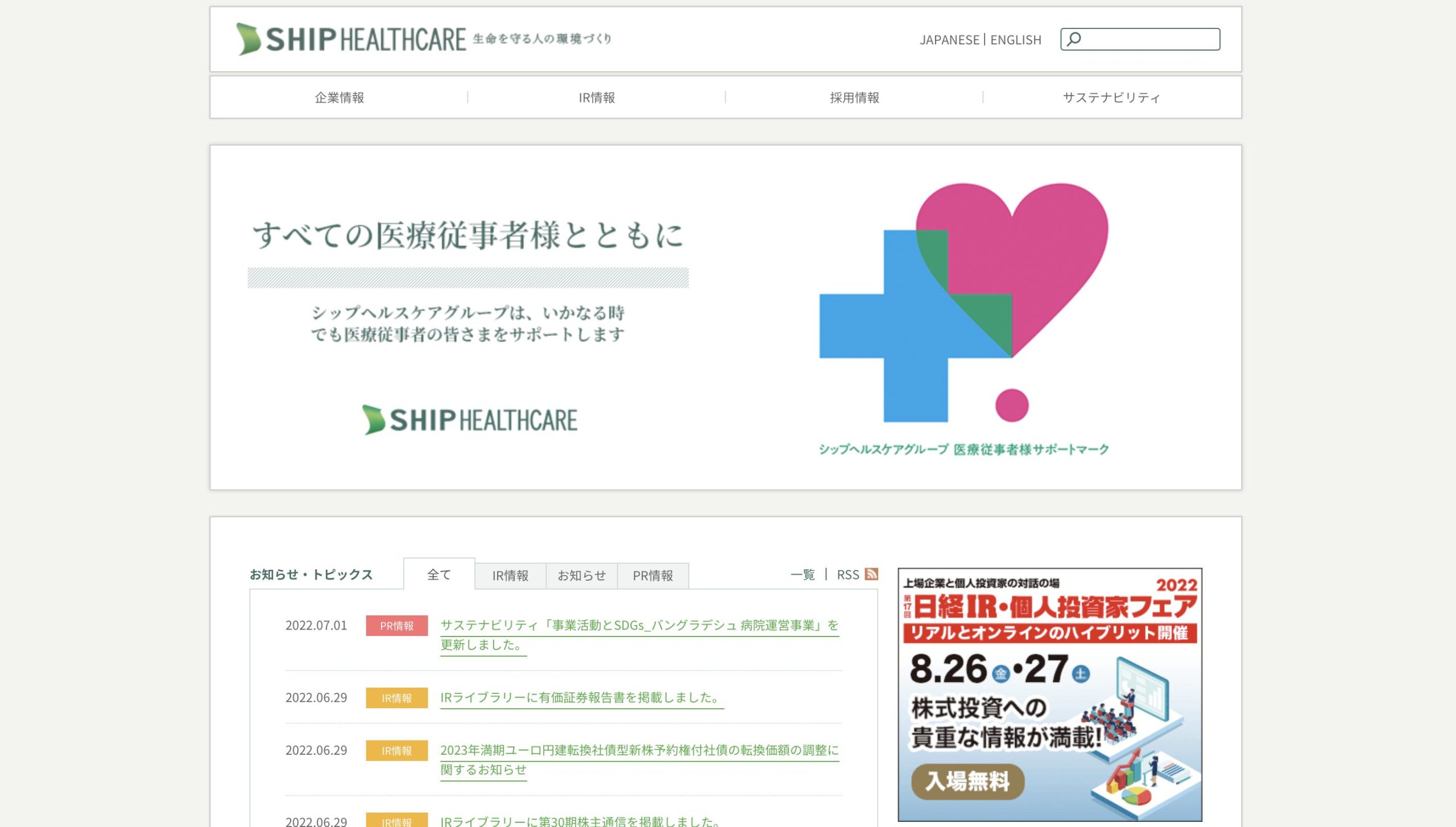
Task: Click IR情報 label beside 有価証券報告書 entry
Action: point(396,698)
